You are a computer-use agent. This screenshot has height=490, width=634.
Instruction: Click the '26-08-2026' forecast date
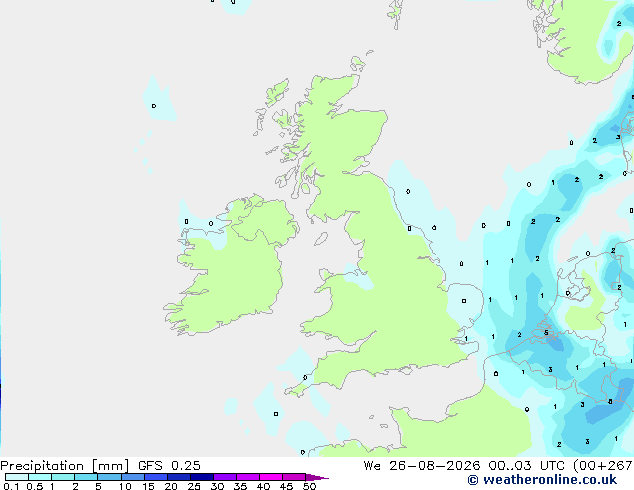(435, 466)
